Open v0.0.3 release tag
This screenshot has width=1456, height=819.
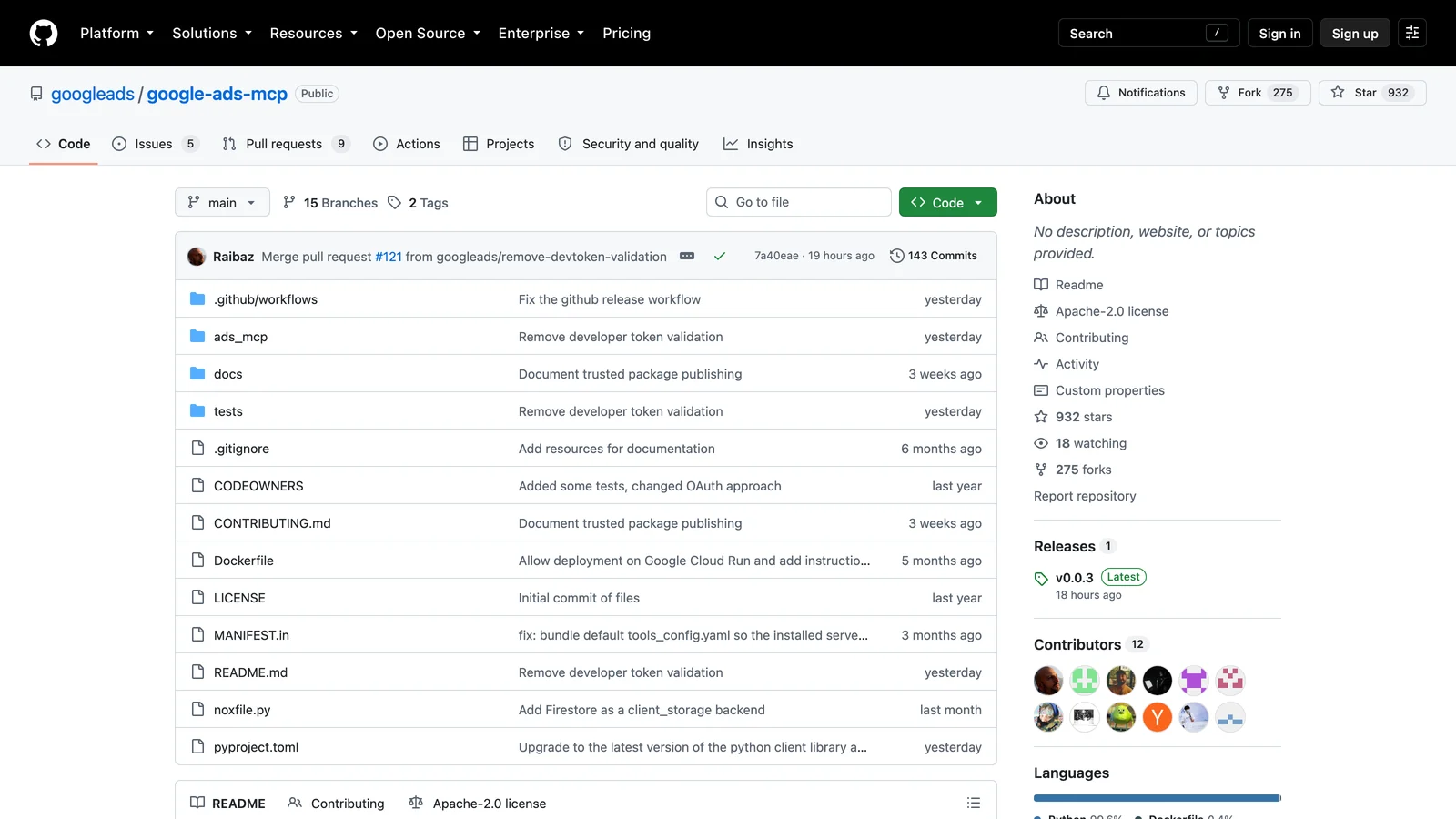(x=1074, y=578)
